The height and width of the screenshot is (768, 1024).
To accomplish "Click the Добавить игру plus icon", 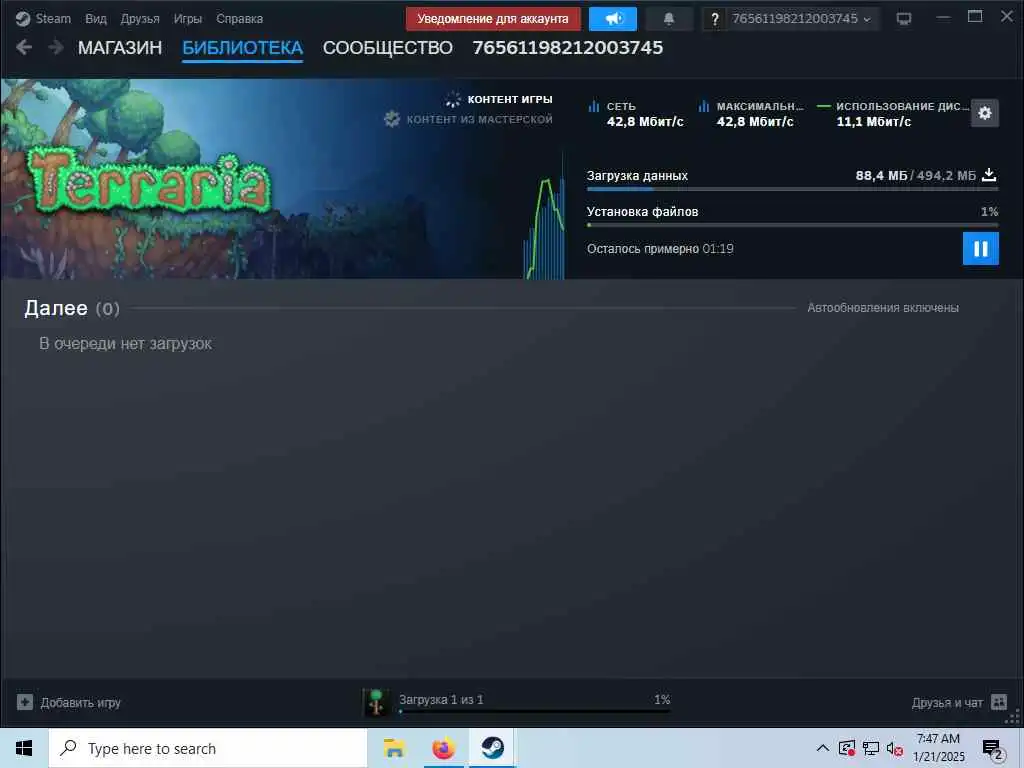I will click(x=25, y=703).
